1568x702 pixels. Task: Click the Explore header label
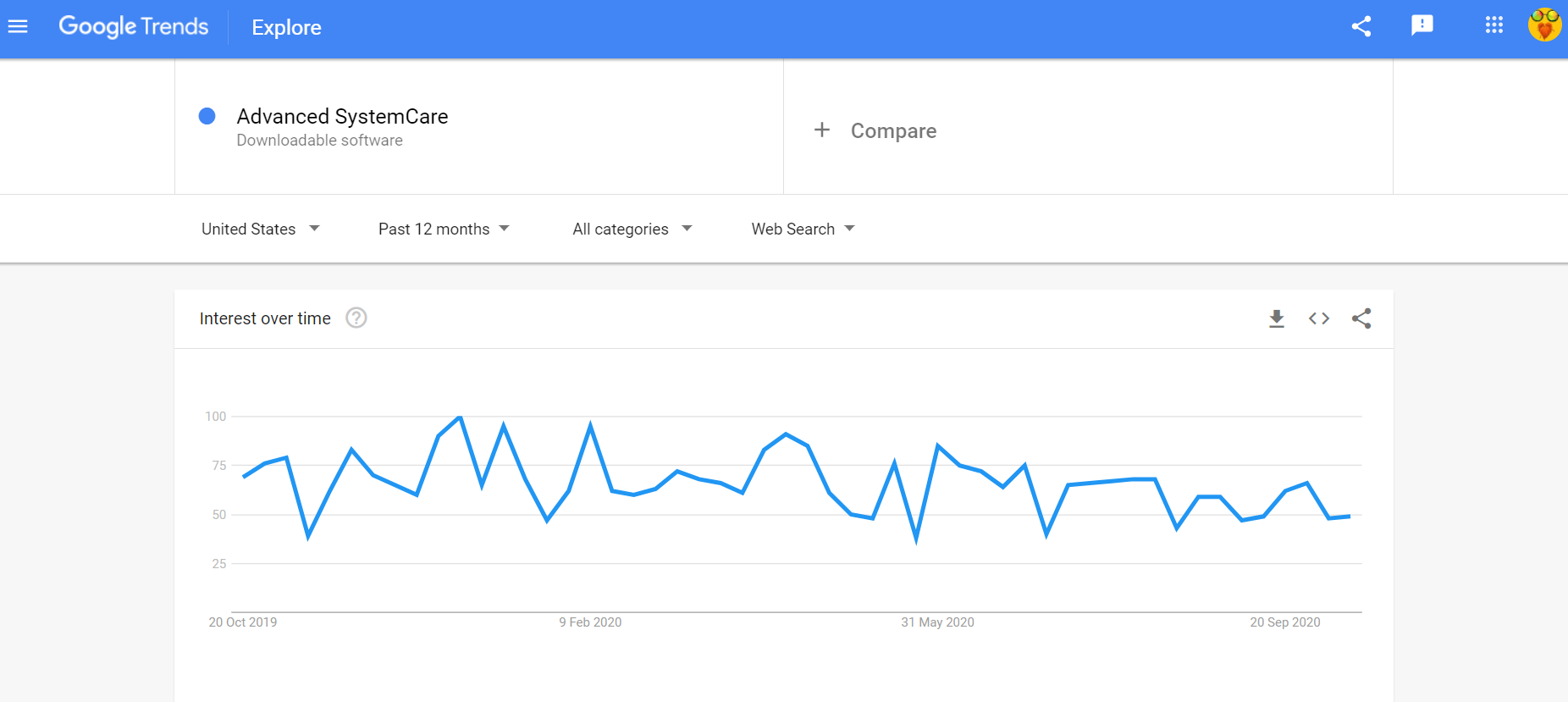[x=286, y=28]
